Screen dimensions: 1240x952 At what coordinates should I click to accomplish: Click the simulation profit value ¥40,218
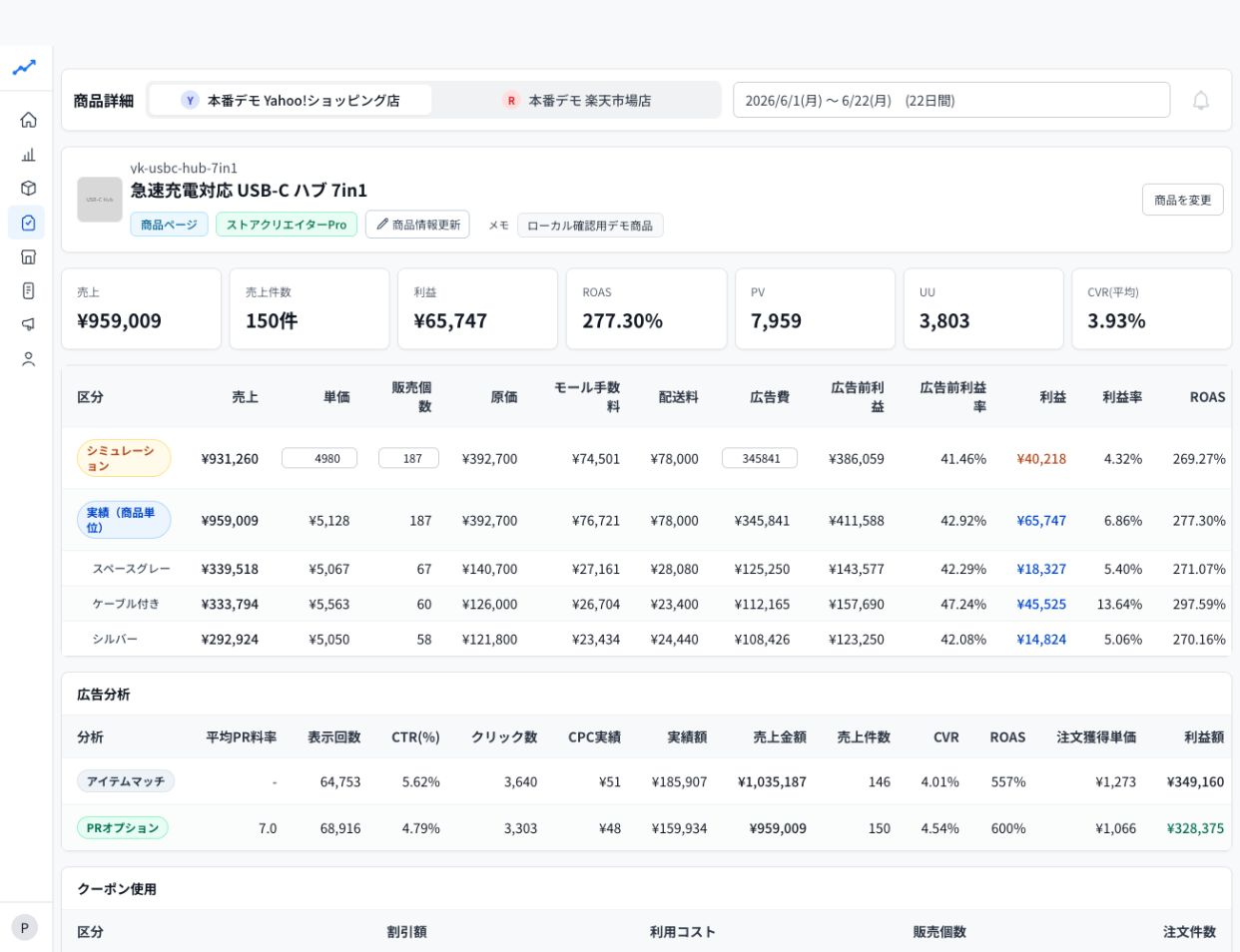[1041, 459]
